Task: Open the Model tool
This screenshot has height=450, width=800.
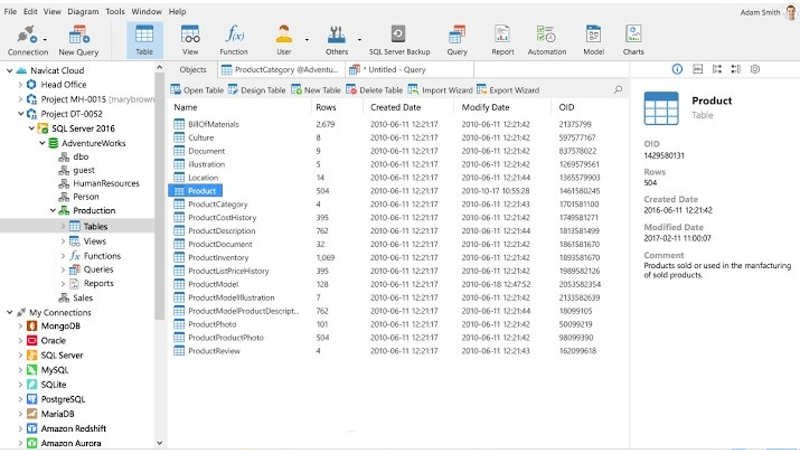Action: tap(593, 40)
